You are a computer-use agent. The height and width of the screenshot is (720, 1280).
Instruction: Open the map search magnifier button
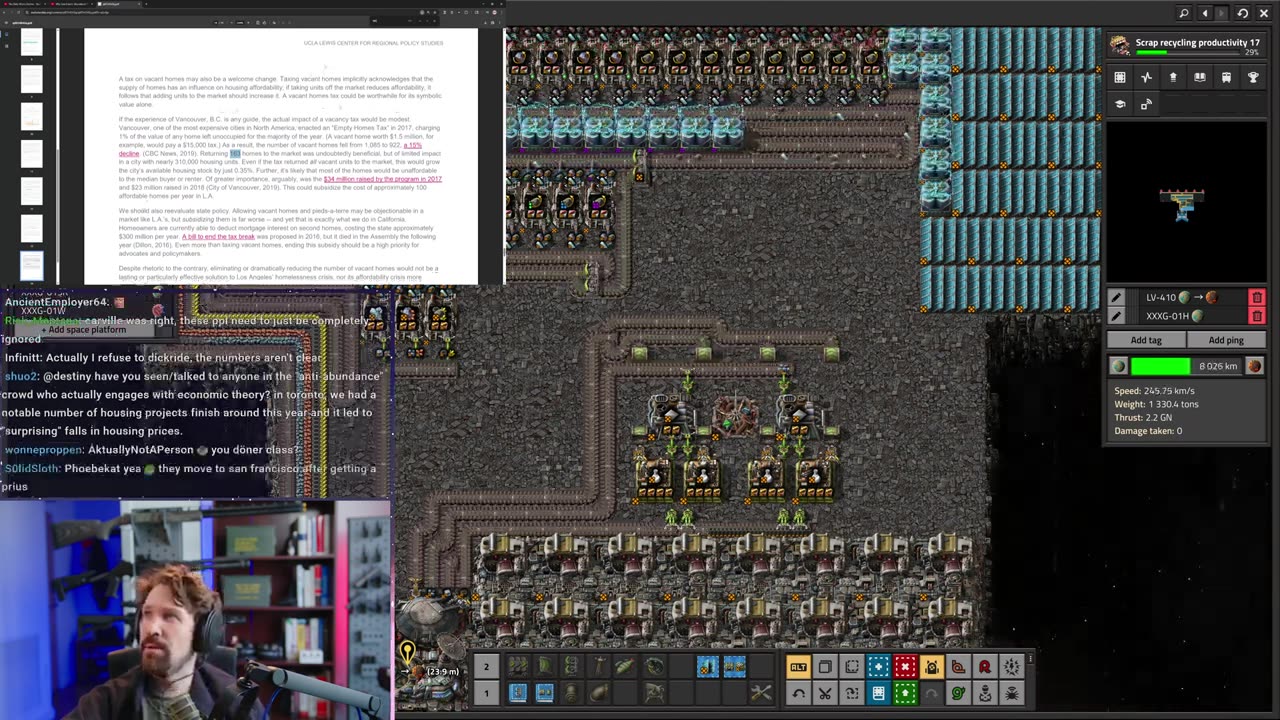click(x=1184, y=13)
